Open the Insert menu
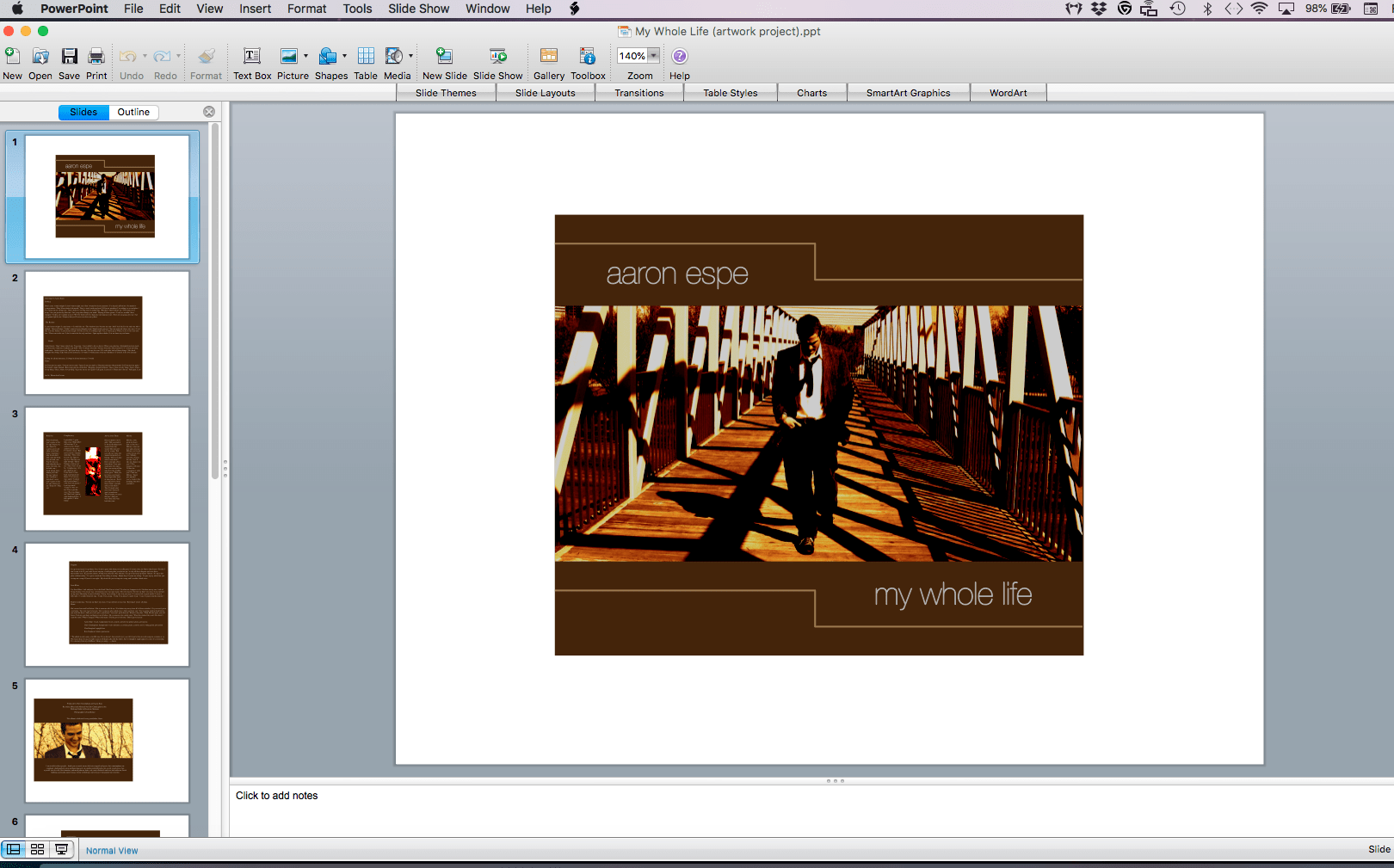 coord(255,9)
